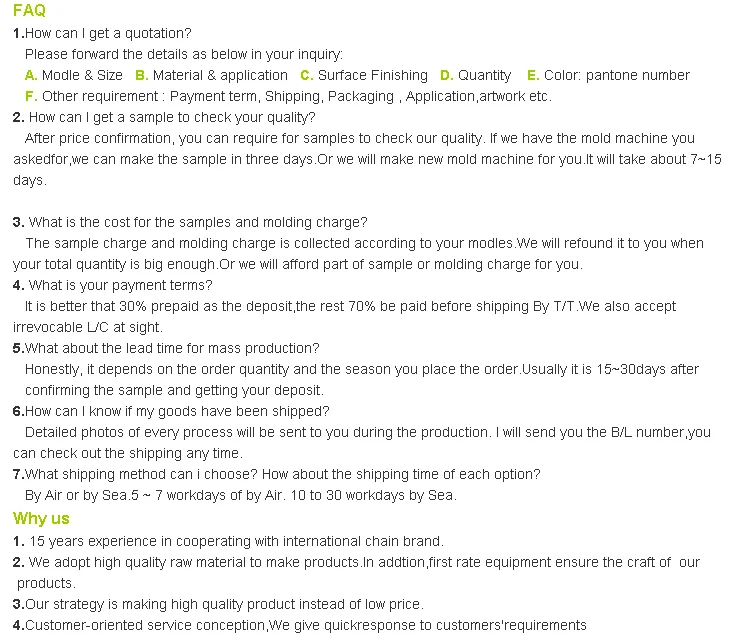The width and height of the screenshot is (756, 641).
Task: Click question about samples and molding charge cost
Action: (x=190, y=222)
